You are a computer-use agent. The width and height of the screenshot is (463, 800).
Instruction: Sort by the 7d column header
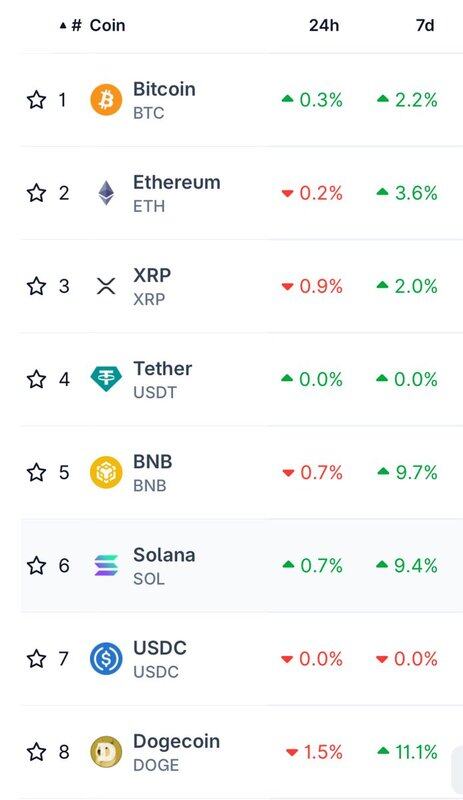click(425, 25)
